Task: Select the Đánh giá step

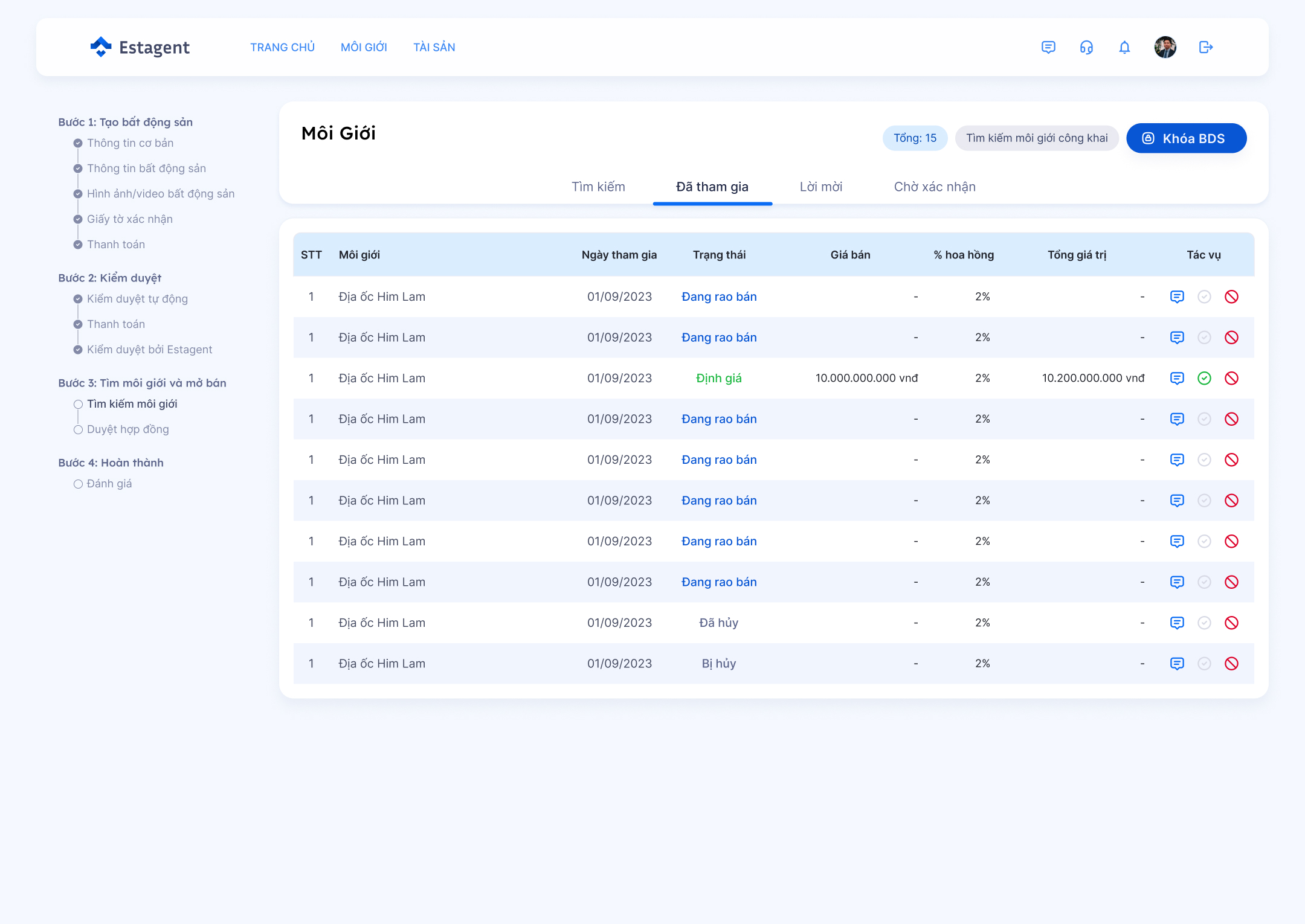Action: coord(109,484)
